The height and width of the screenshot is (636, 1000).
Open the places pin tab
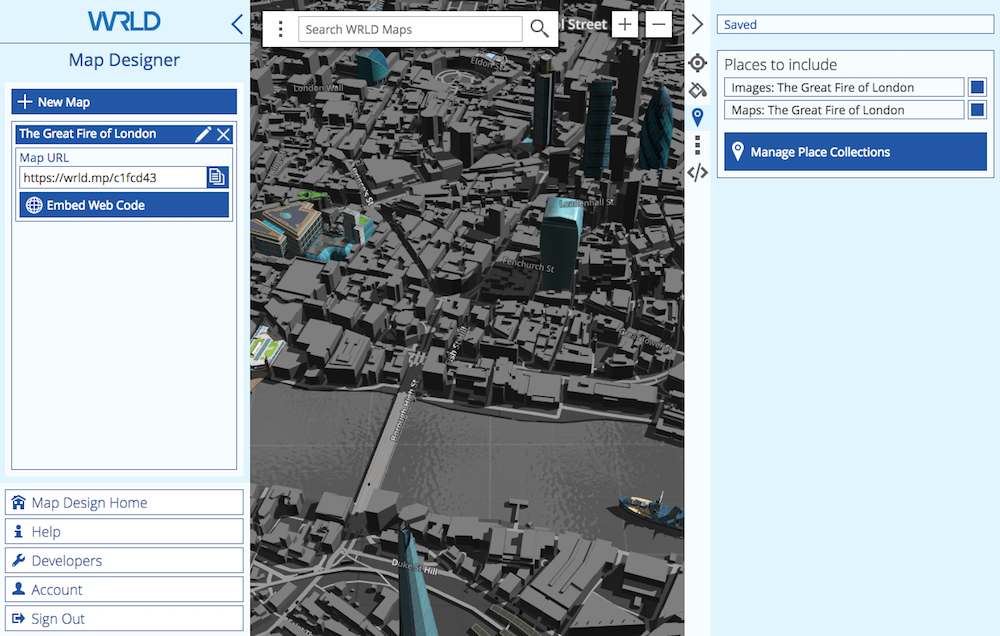(x=698, y=118)
